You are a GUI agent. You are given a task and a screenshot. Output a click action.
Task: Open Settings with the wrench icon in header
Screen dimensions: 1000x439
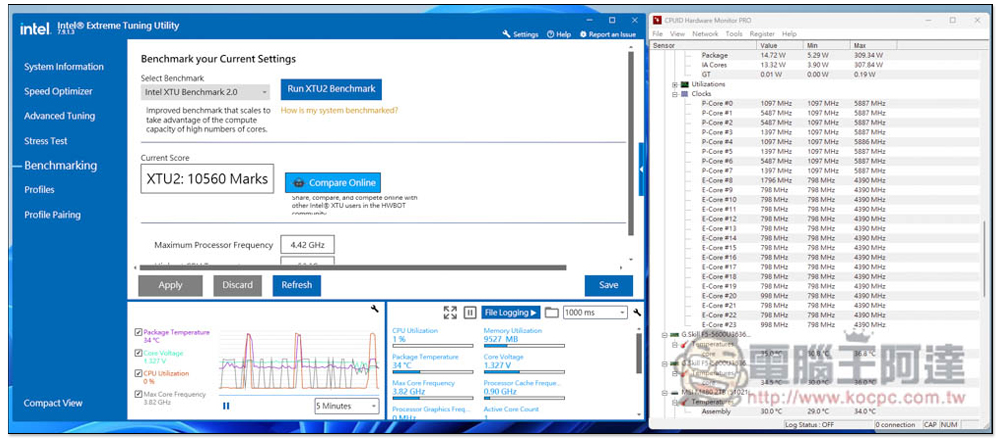[x=507, y=34]
